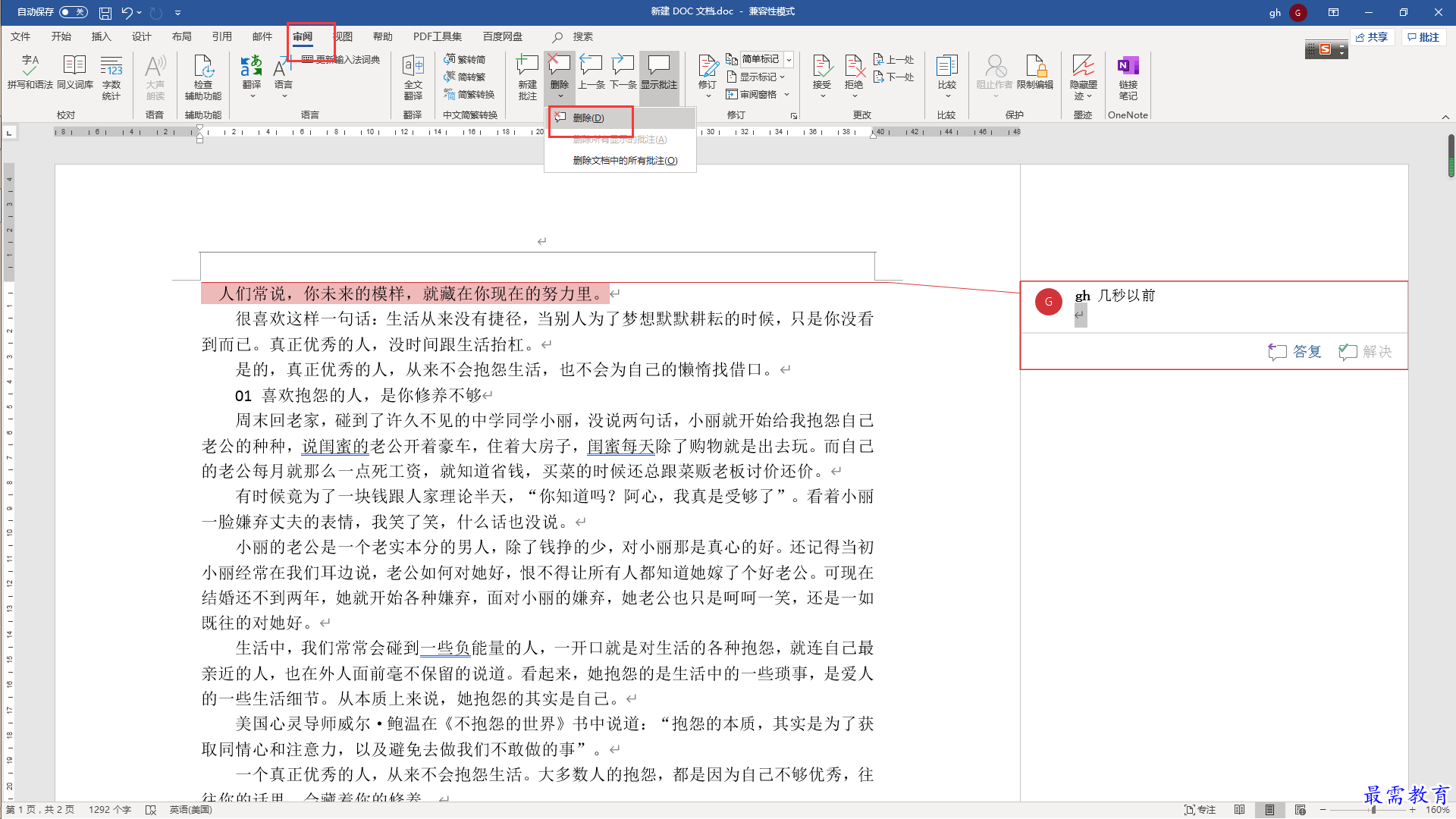Click the 160% zoom level
The height and width of the screenshot is (819, 1456).
[1438, 810]
